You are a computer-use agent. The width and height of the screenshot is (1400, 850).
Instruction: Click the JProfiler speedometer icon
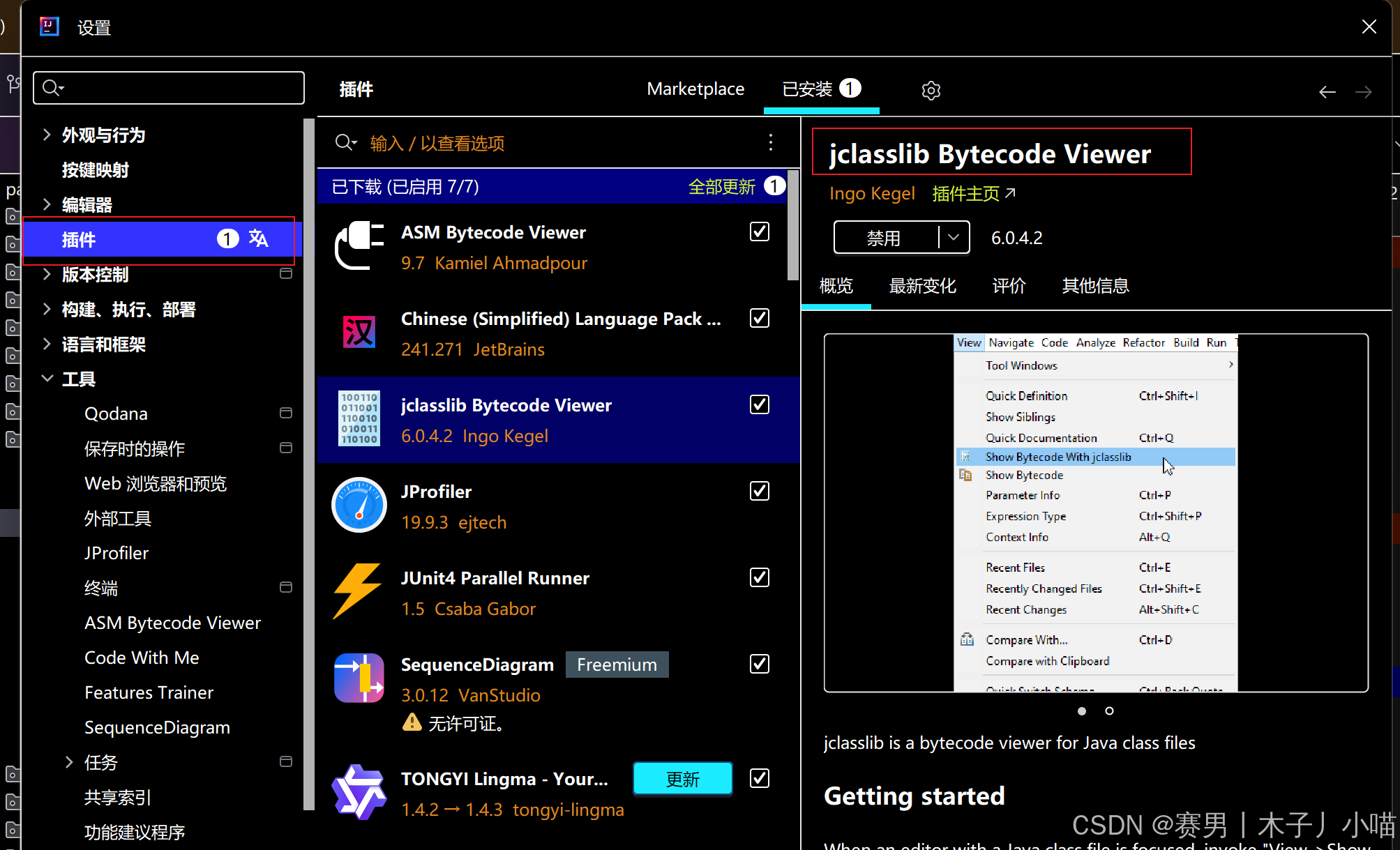[x=359, y=506]
